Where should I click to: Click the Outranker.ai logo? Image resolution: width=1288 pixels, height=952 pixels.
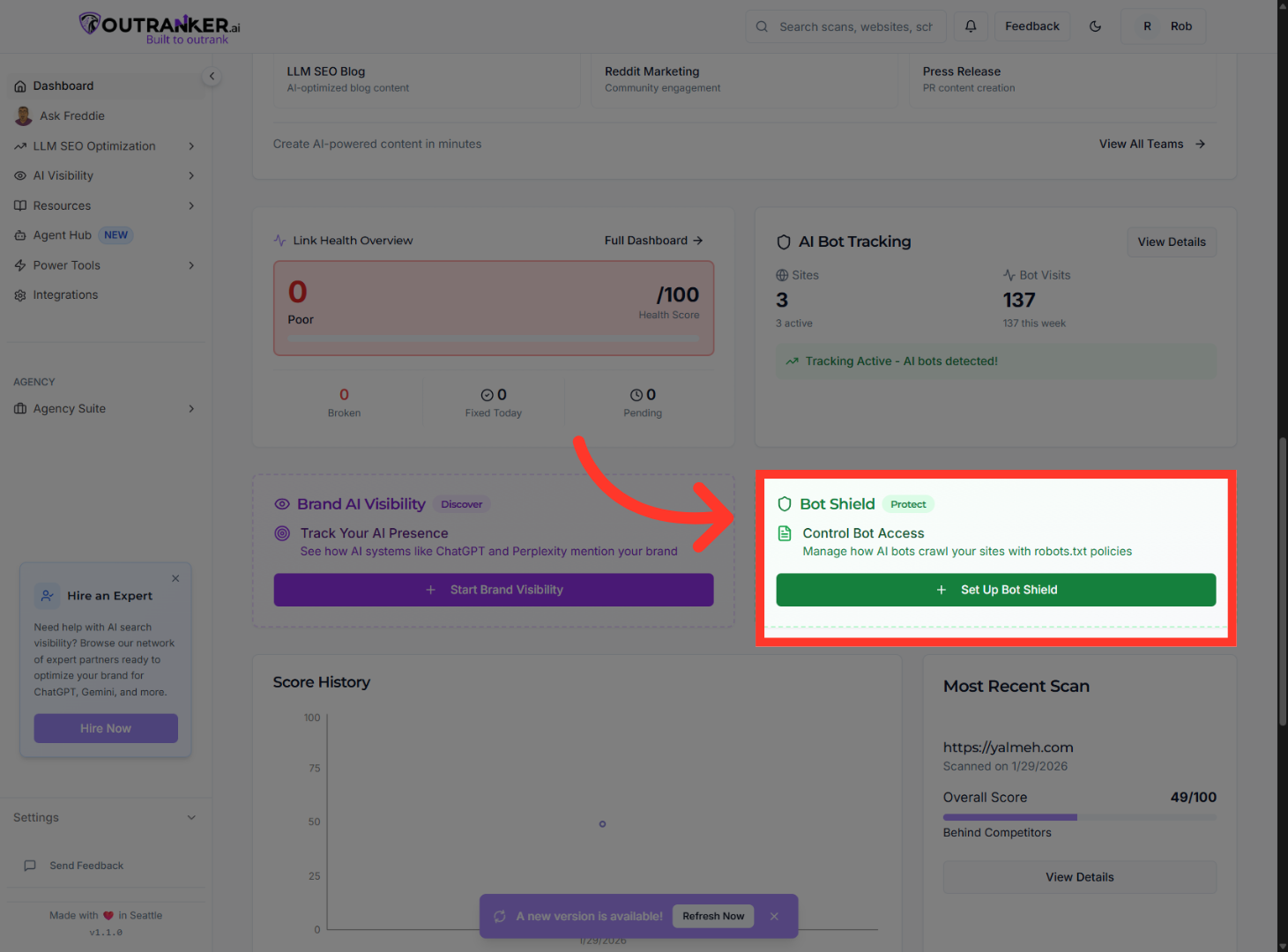pos(160,27)
